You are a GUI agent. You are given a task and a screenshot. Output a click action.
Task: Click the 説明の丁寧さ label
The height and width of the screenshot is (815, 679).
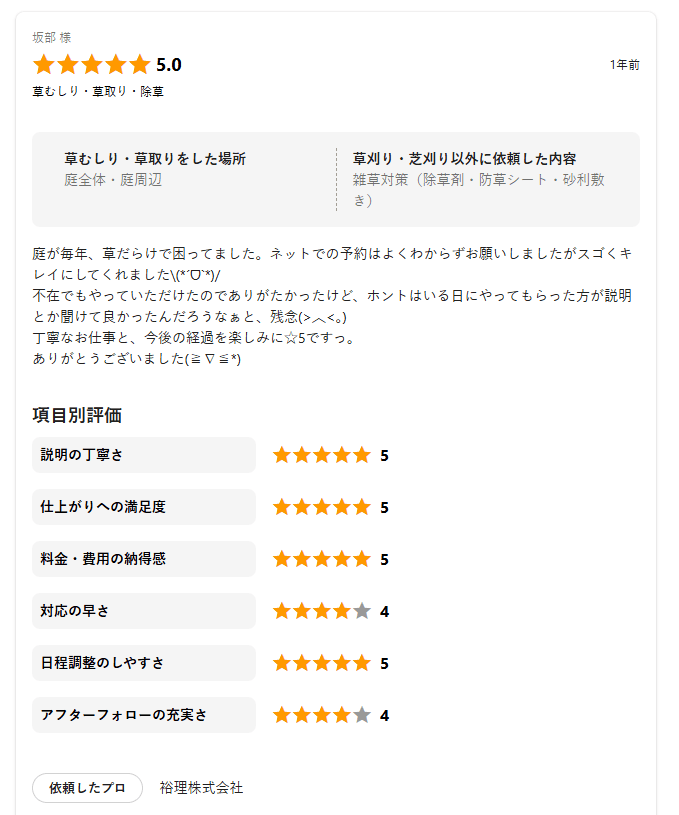tap(82, 455)
